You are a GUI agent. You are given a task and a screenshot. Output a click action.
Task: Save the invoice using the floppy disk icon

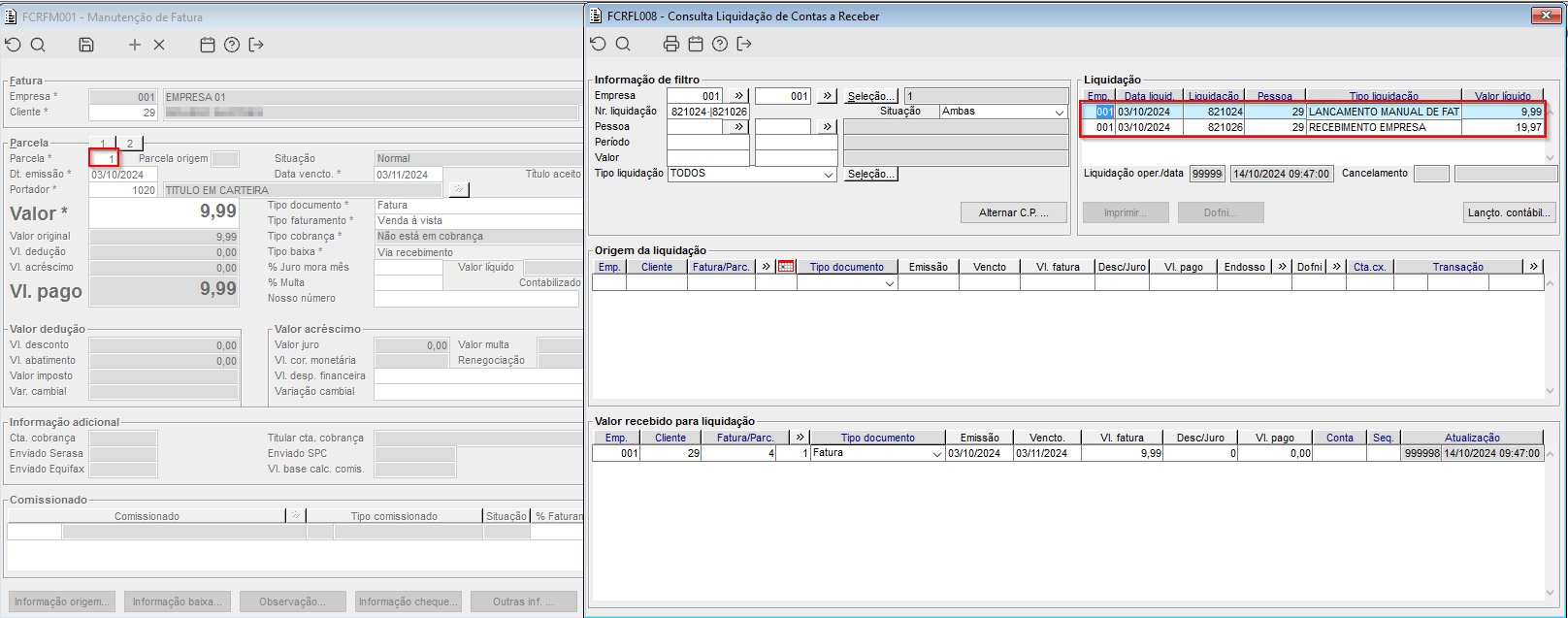point(86,45)
